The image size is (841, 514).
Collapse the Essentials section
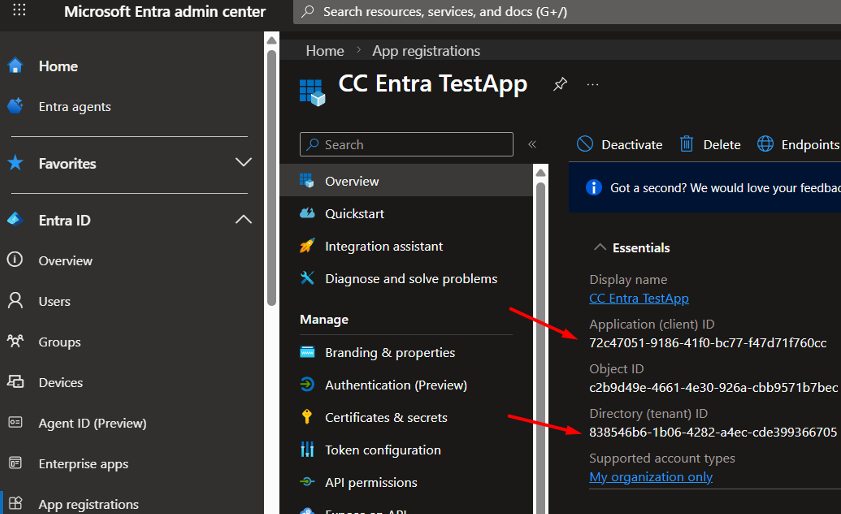600,247
